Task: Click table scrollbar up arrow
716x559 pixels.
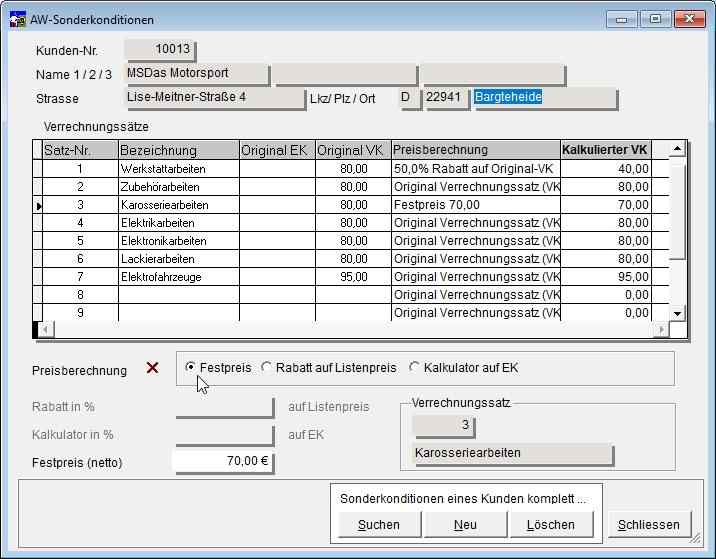Action: point(677,148)
